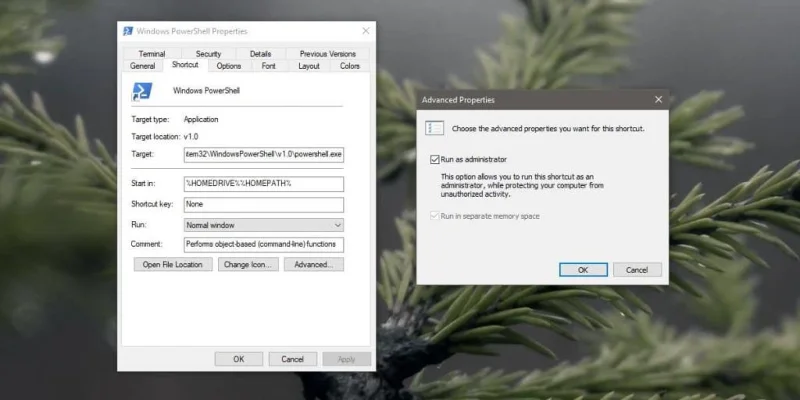
Task: Cancel the Advanced Properties dialog
Action: (x=637, y=270)
